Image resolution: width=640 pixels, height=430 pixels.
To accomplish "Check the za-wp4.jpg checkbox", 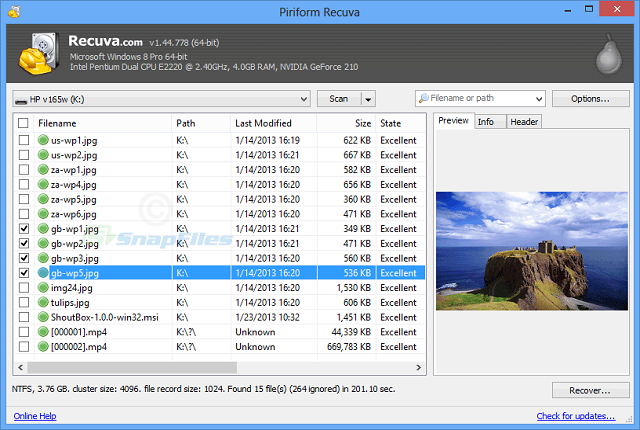I will point(24,185).
